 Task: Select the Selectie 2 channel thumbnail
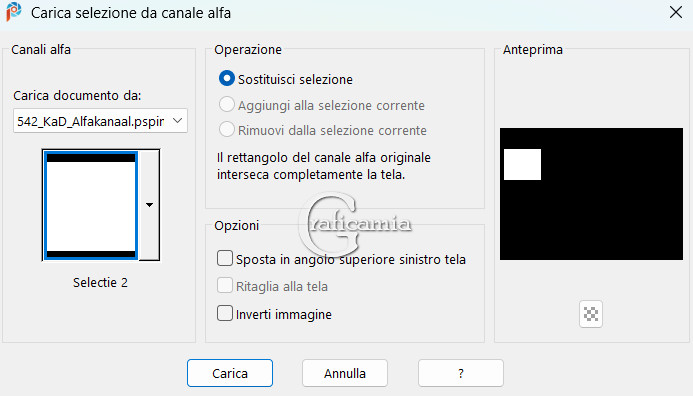pos(91,205)
